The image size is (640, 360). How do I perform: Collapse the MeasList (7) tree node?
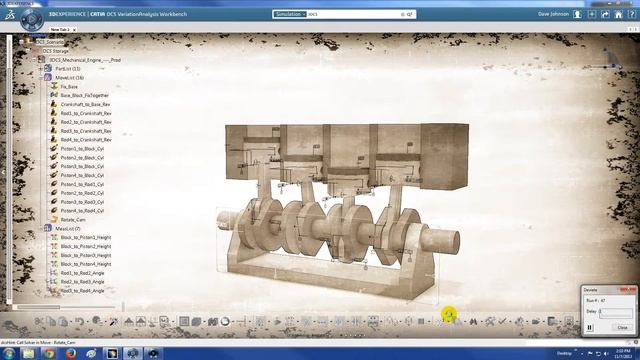coord(41,229)
